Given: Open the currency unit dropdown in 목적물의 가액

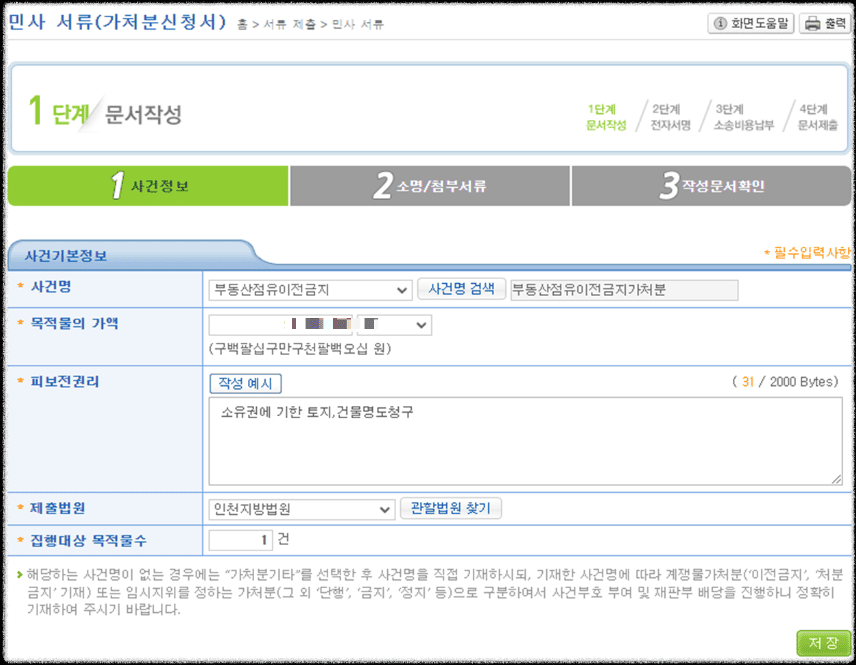Looking at the screenshot, I should point(397,324).
